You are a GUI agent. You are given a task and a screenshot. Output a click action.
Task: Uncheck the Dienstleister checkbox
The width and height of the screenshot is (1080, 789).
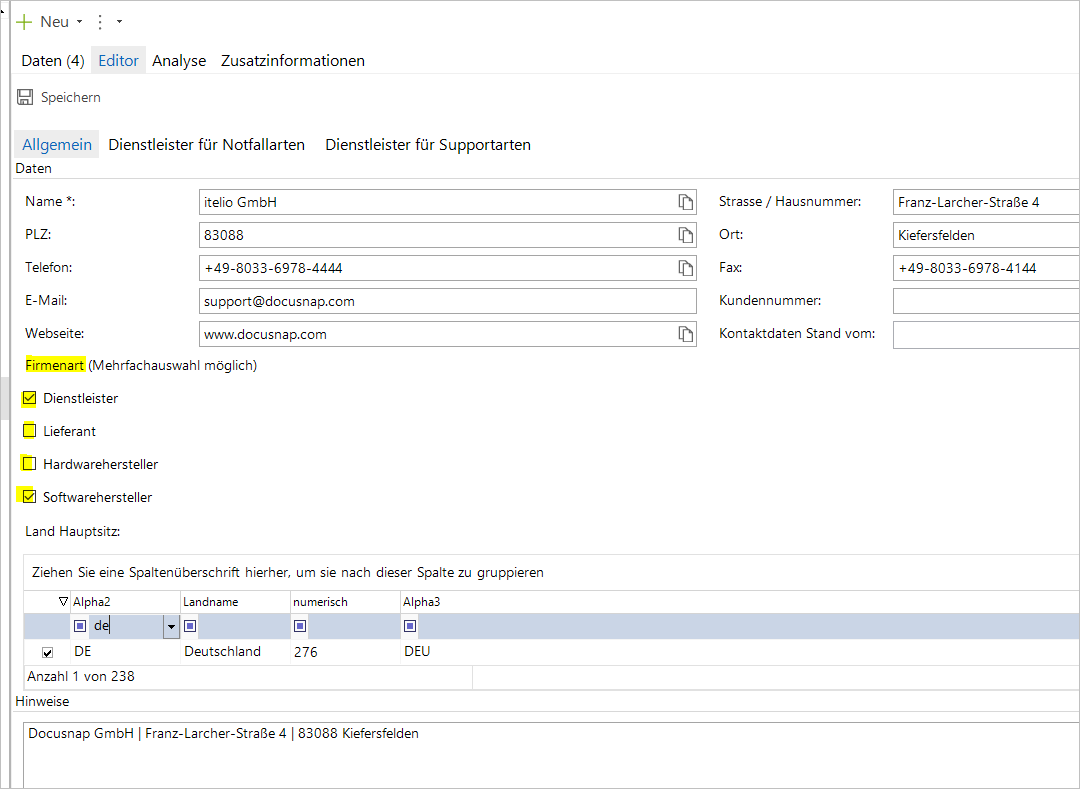[x=29, y=397]
